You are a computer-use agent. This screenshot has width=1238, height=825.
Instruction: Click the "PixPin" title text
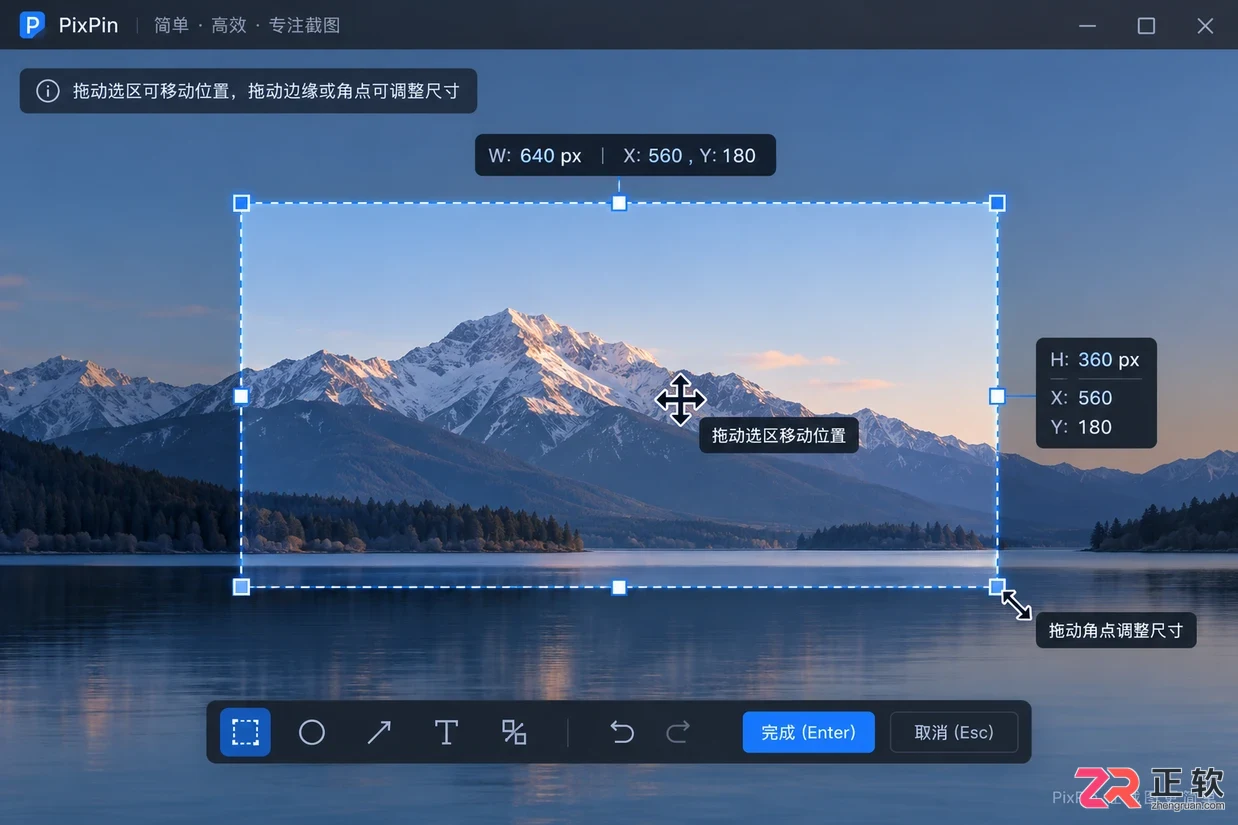click(88, 25)
